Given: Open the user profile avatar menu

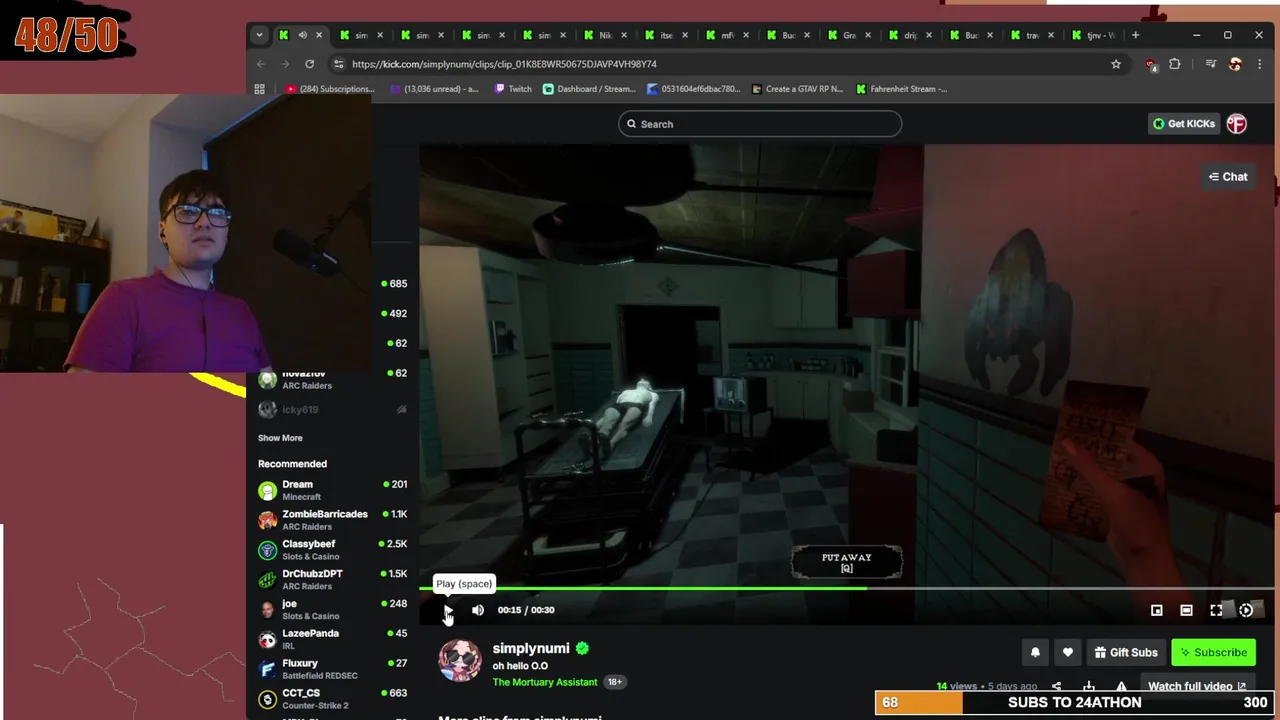Looking at the screenshot, I should pyautogui.click(x=1237, y=124).
